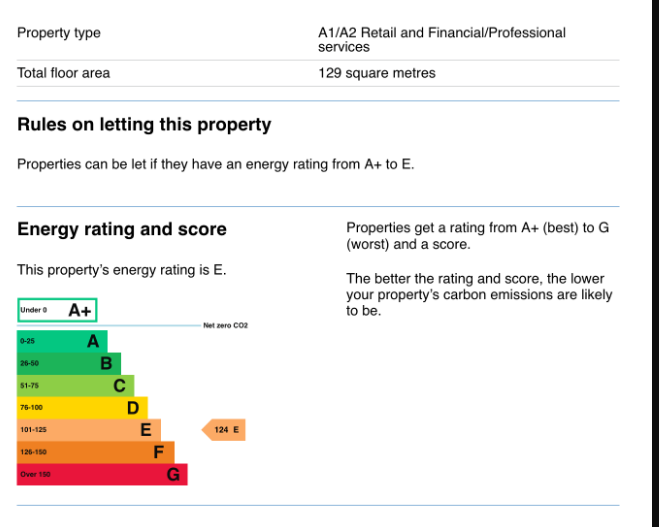
Task: Click the Total floor area label
Action: 64,73
